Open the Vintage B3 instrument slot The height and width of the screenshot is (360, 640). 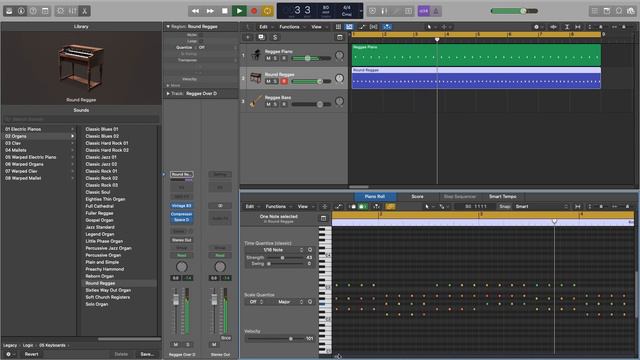(x=182, y=206)
